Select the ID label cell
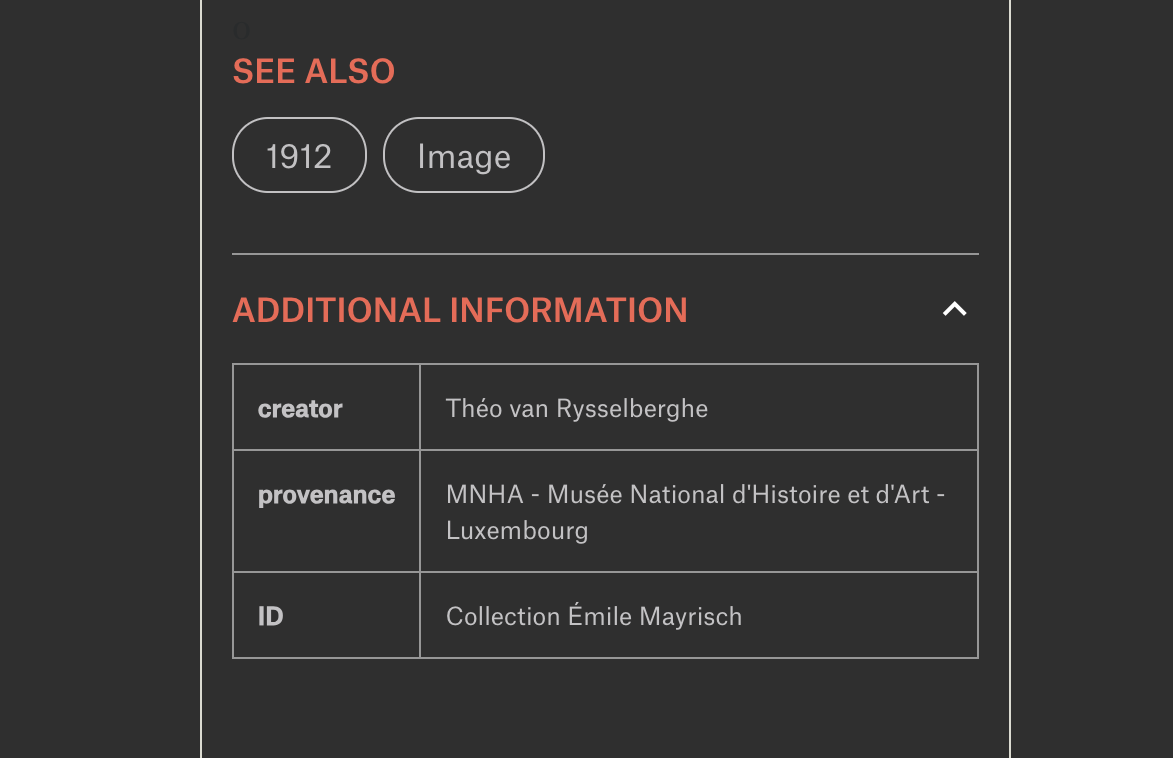1173x758 pixels. 326,615
